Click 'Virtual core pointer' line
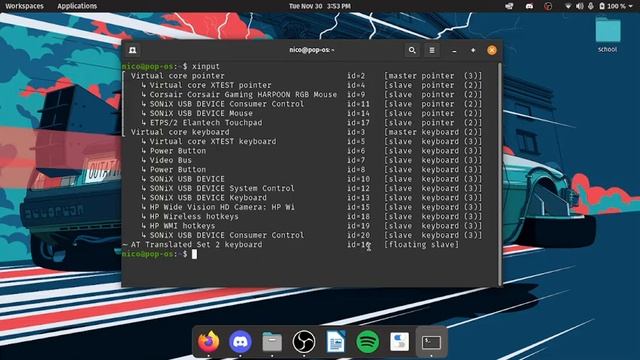The image size is (640, 360). 178,76
